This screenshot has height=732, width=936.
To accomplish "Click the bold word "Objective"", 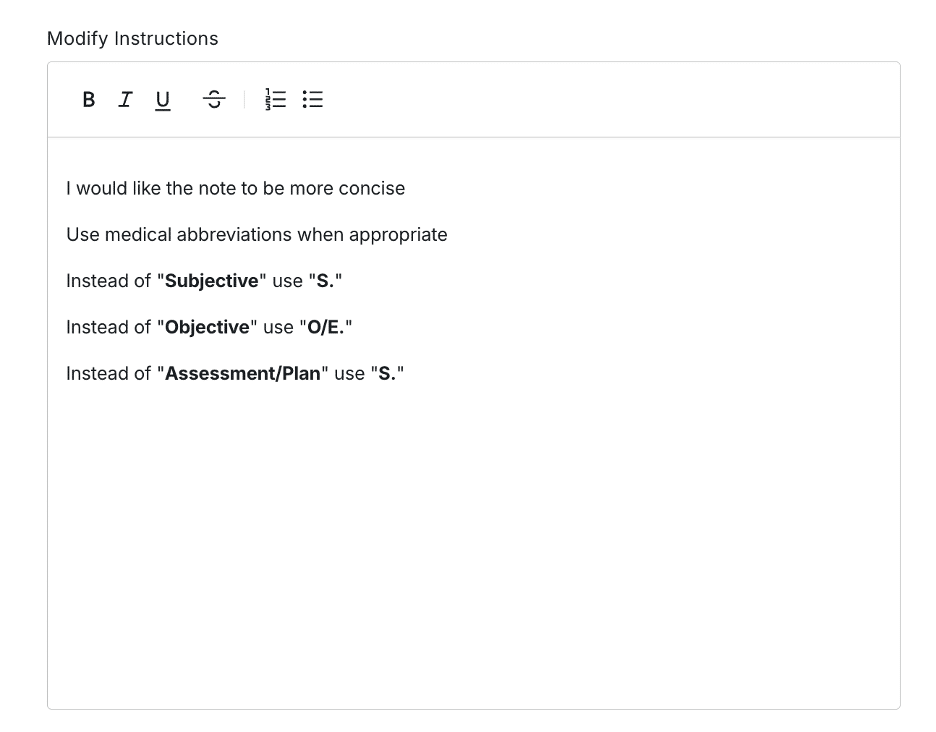I will [x=207, y=327].
